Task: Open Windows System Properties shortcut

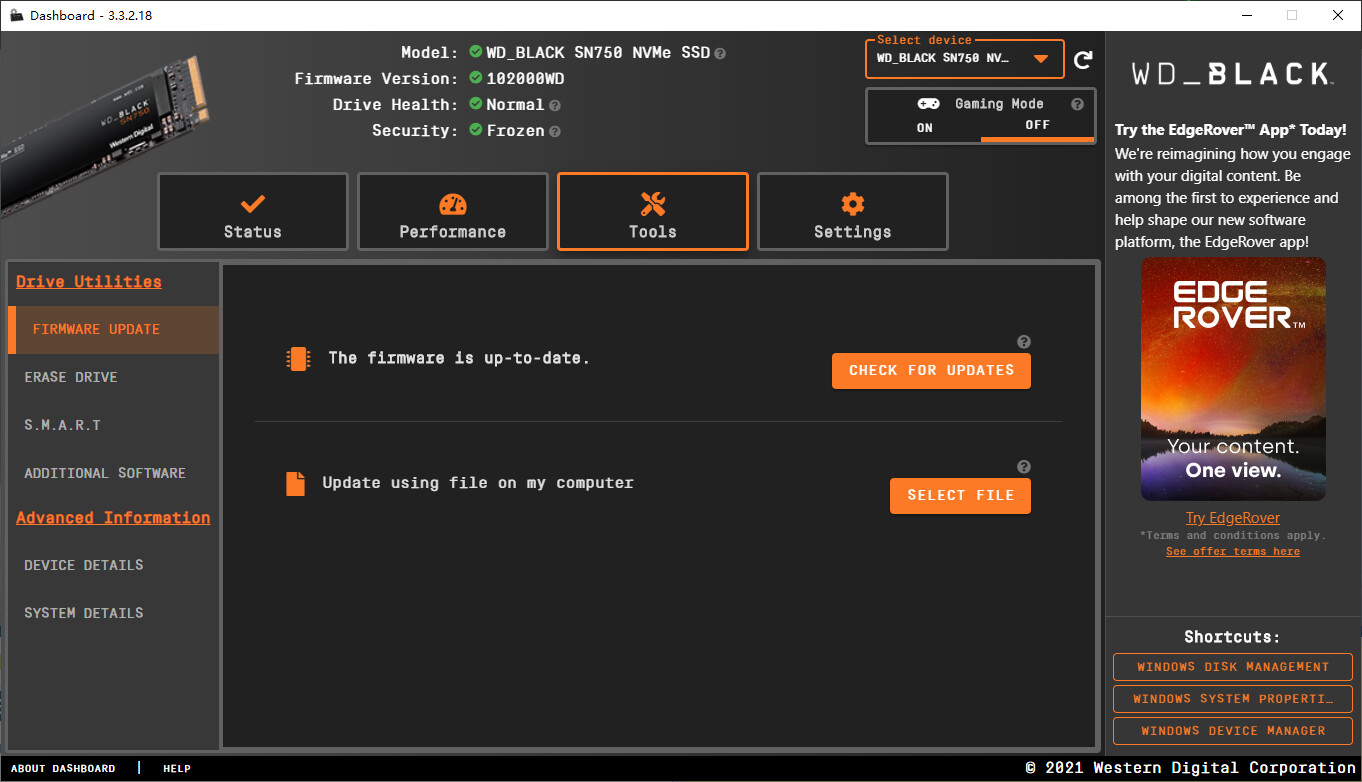Action: click(1233, 699)
